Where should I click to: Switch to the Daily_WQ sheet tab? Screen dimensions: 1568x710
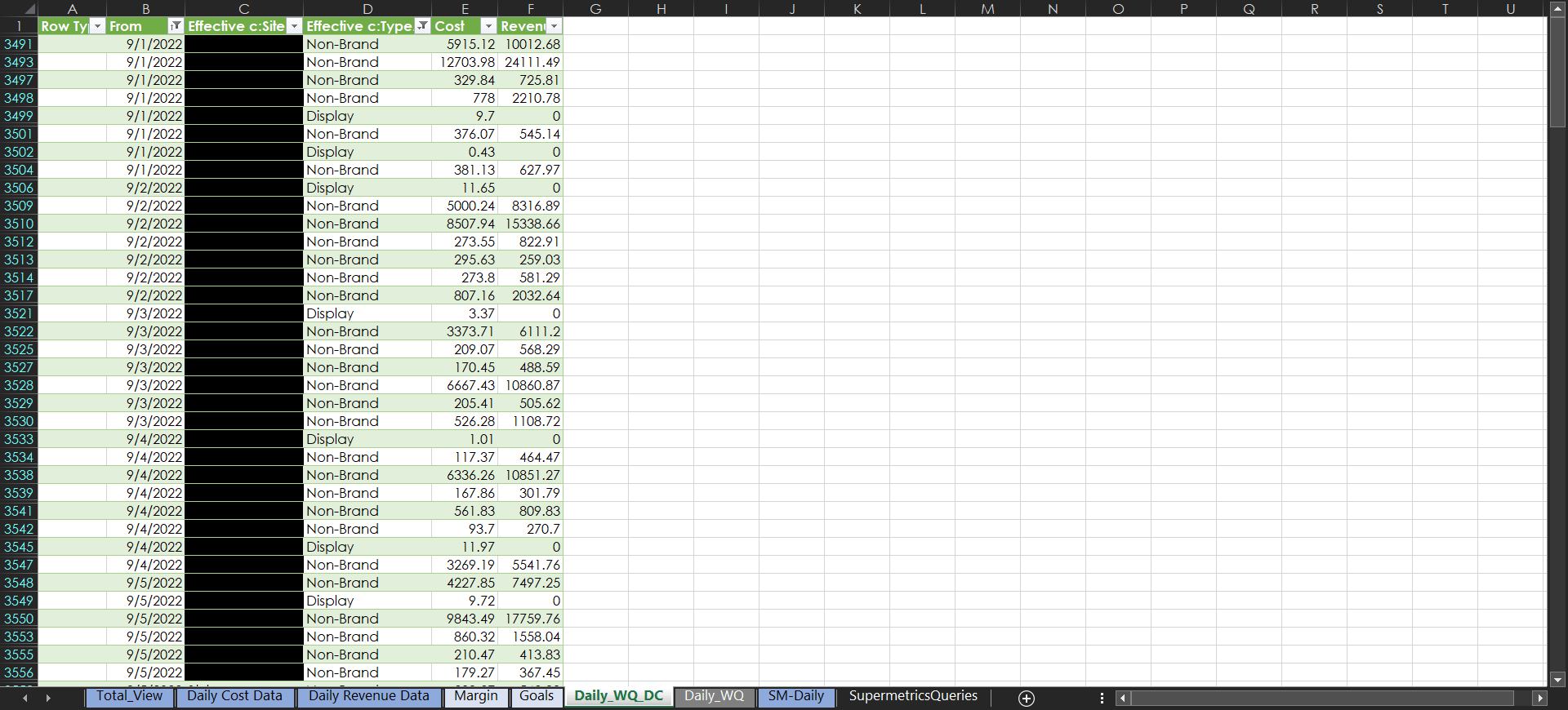coord(715,696)
